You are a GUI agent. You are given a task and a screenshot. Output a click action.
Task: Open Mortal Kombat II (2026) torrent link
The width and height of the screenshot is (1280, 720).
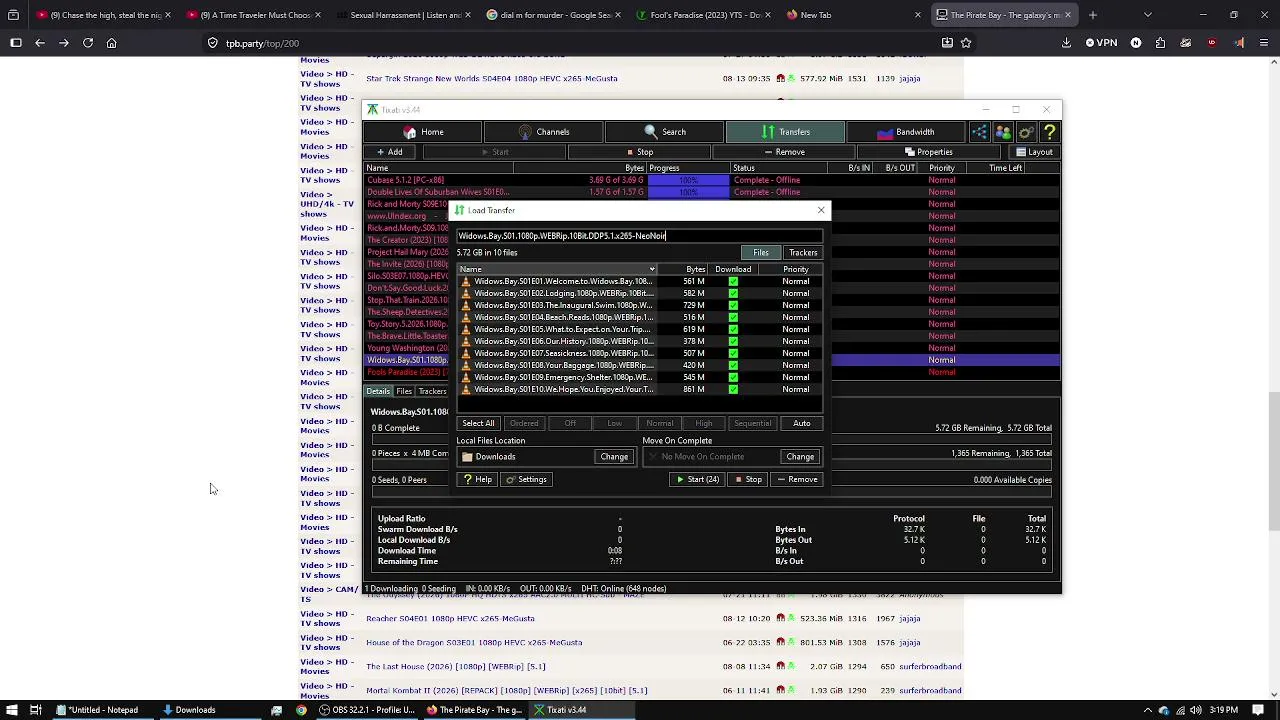coord(507,690)
